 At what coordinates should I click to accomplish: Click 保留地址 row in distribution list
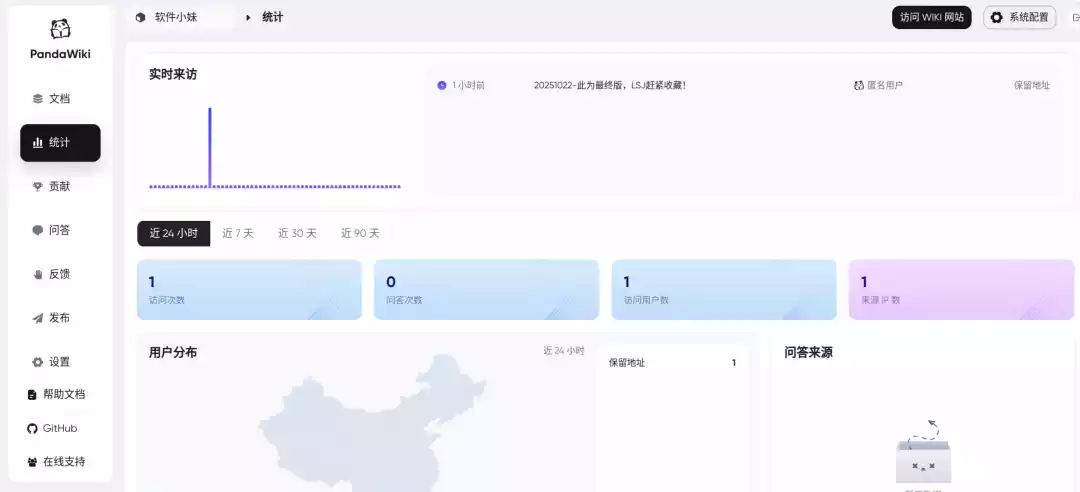click(x=672, y=362)
